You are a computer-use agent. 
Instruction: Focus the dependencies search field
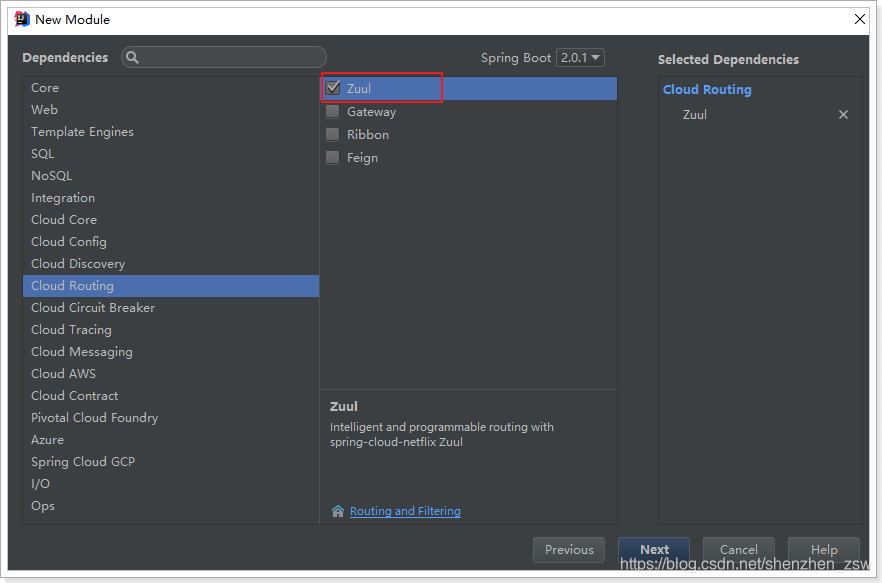coord(224,57)
